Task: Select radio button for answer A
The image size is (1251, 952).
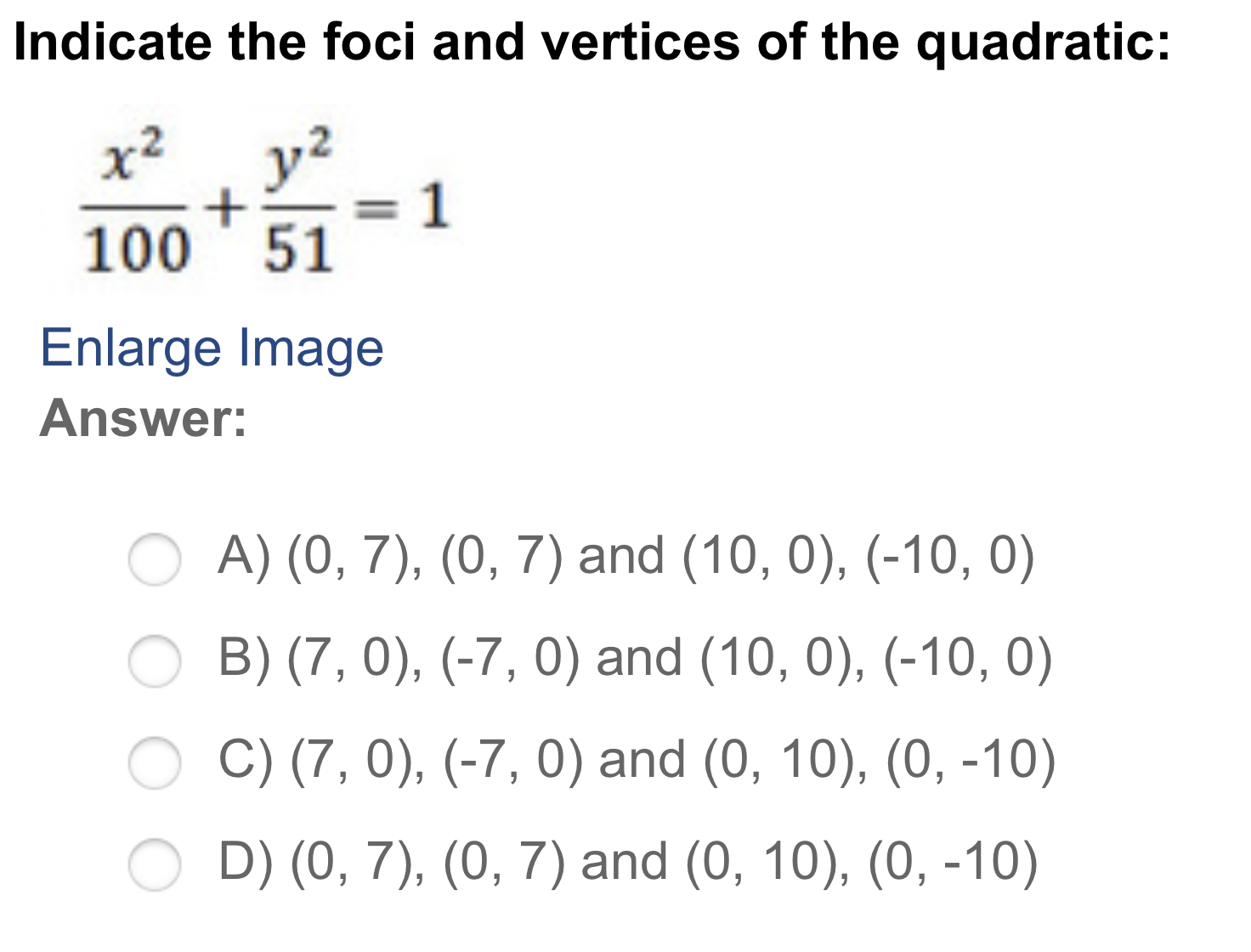Action: pyautogui.click(x=156, y=558)
